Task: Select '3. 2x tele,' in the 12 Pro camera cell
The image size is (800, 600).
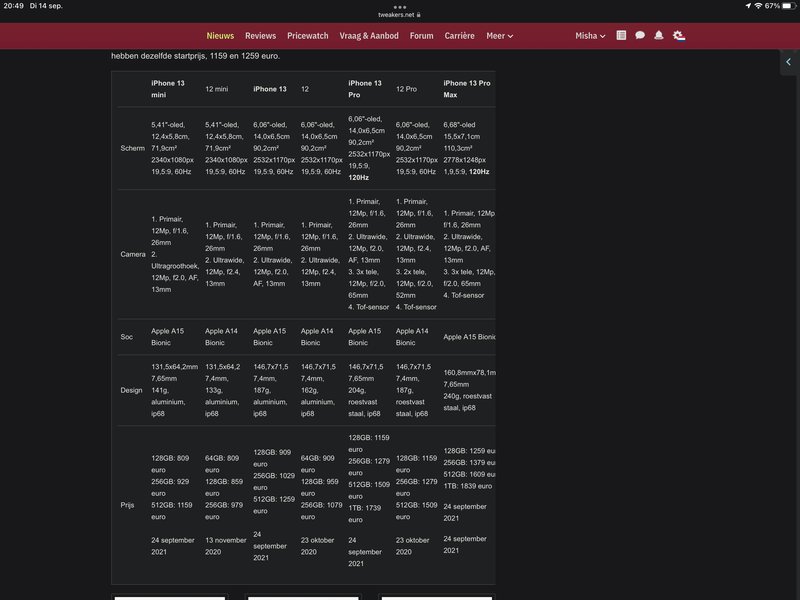Action: 412,272
